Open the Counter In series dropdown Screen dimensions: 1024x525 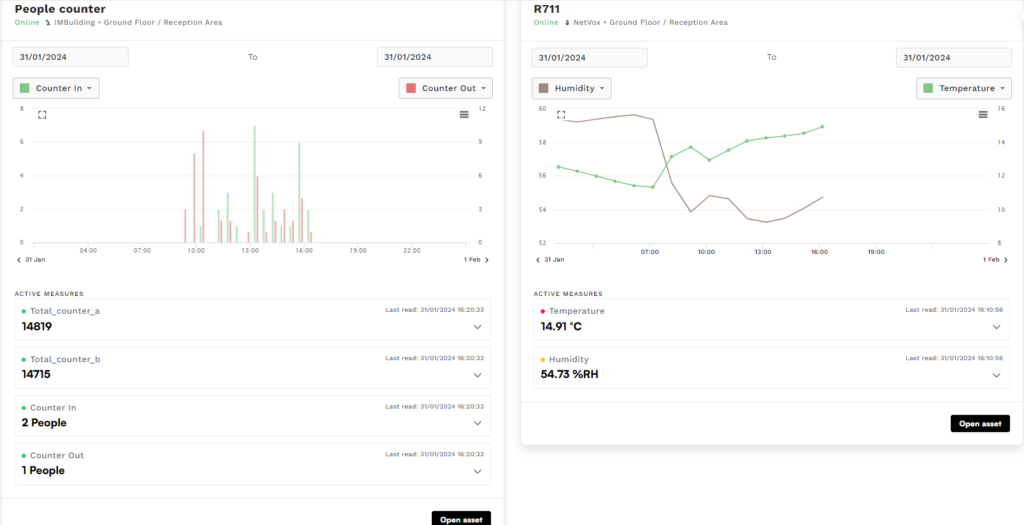click(x=56, y=88)
